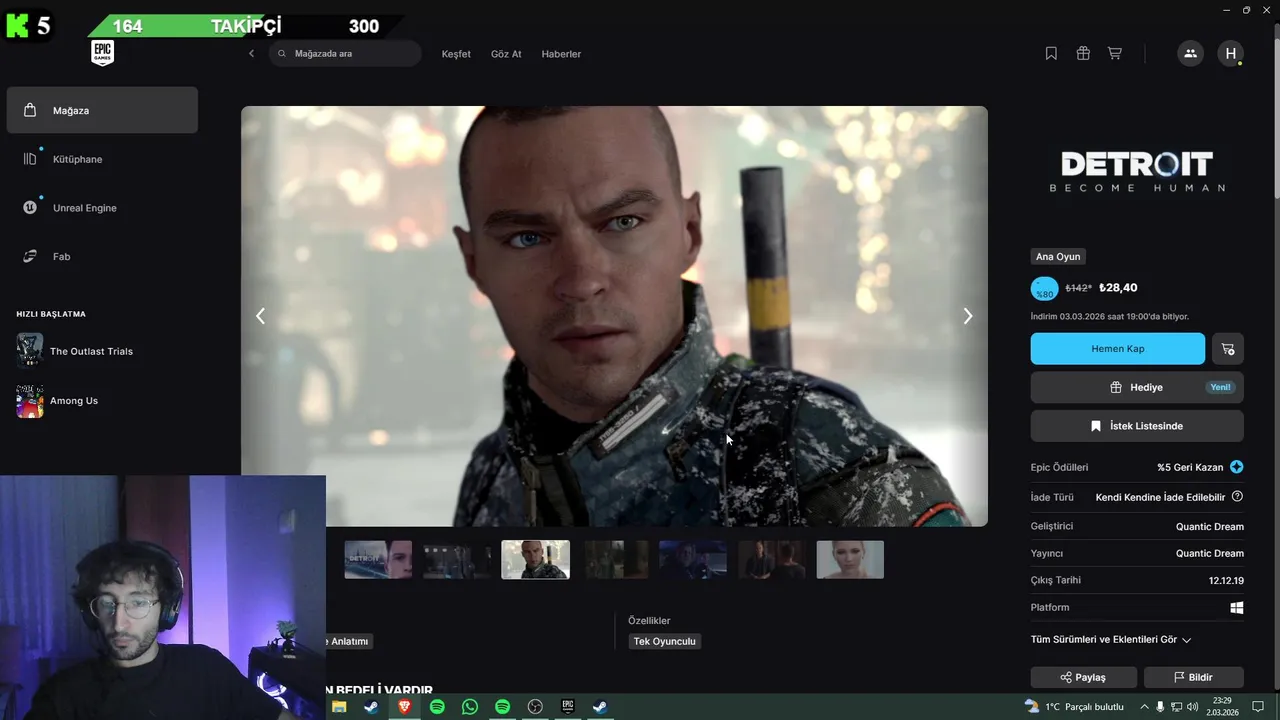The image size is (1280, 720).
Task: Click the main Markus screenshot image
Action: click(x=614, y=316)
